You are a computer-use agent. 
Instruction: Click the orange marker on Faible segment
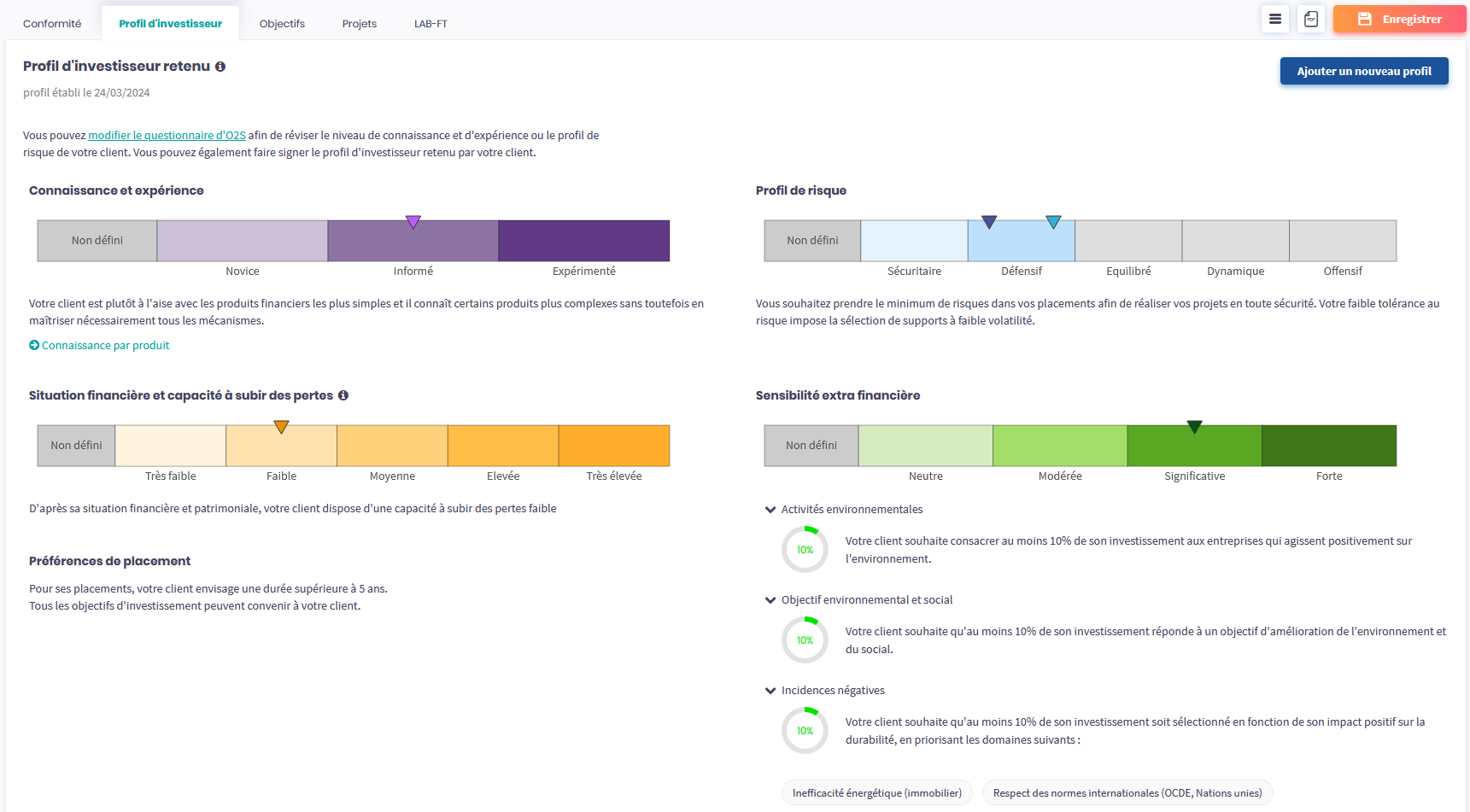pos(281,427)
